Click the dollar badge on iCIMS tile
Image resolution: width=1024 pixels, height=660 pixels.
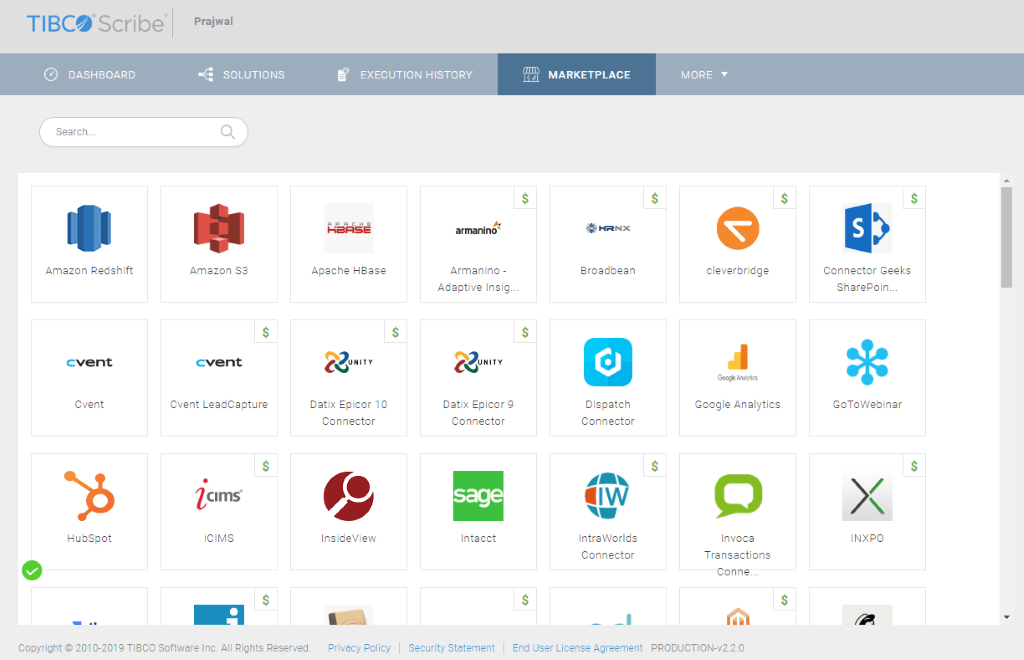pyautogui.click(x=266, y=466)
